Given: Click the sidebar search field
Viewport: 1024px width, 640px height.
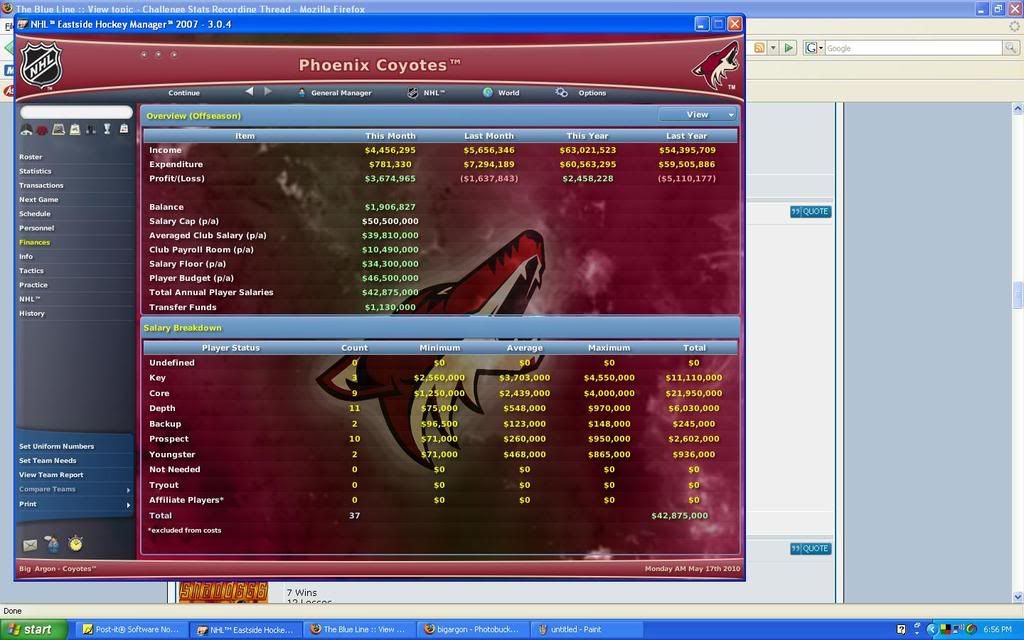Looking at the screenshot, I should (x=76, y=112).
